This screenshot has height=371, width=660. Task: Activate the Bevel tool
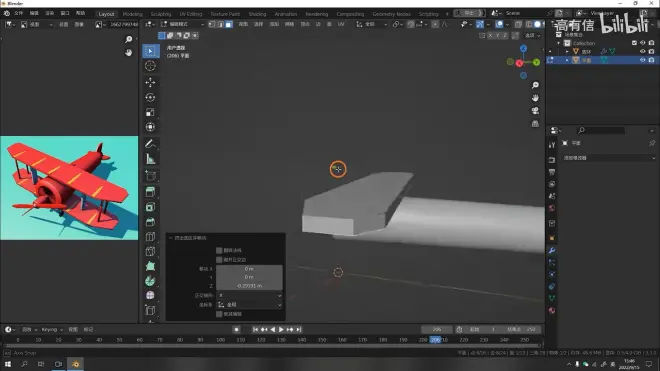tap(150, 222)
